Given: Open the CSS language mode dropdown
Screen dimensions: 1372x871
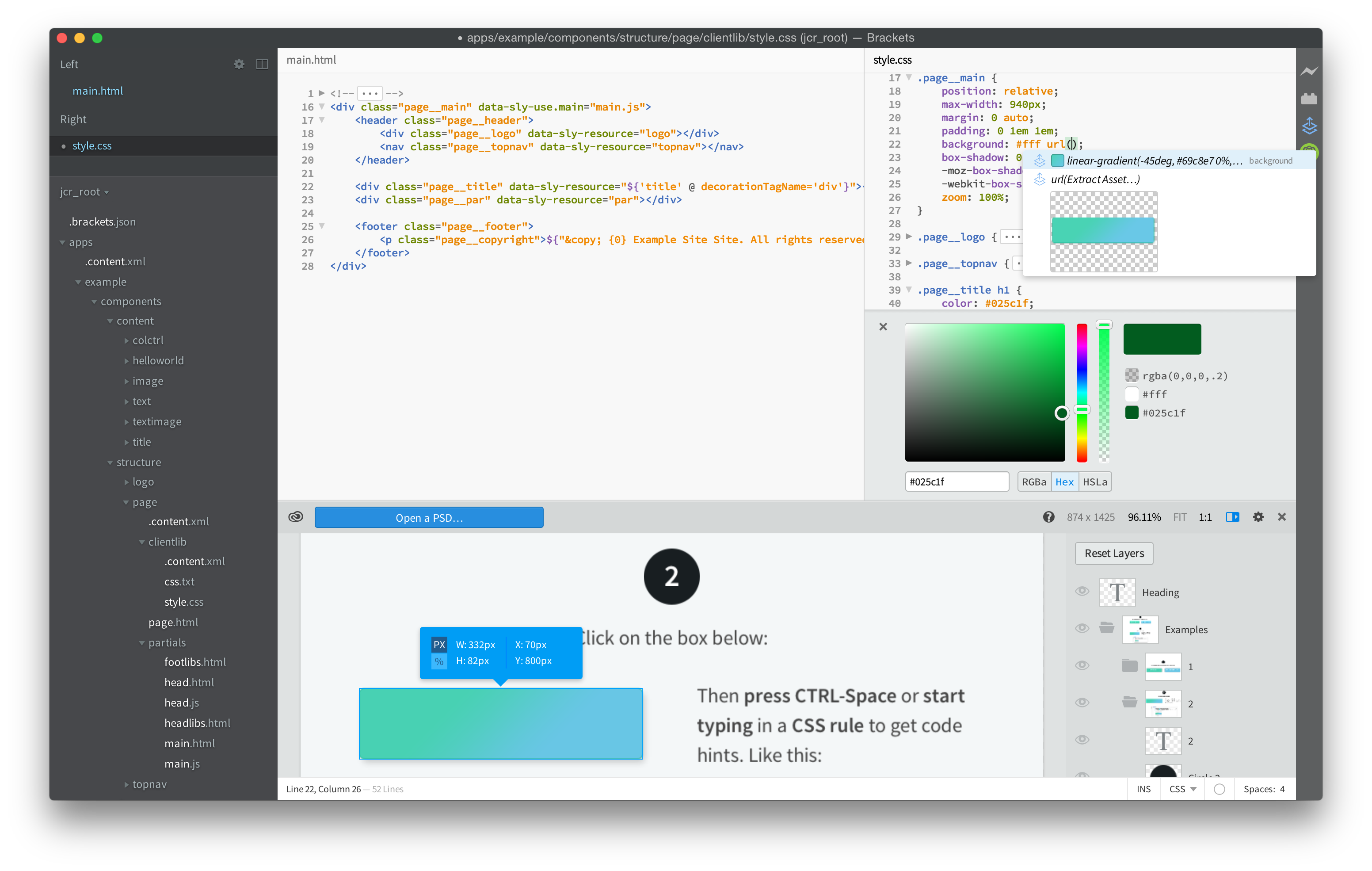Looking at the screenshot, I should click(1182, 789).
